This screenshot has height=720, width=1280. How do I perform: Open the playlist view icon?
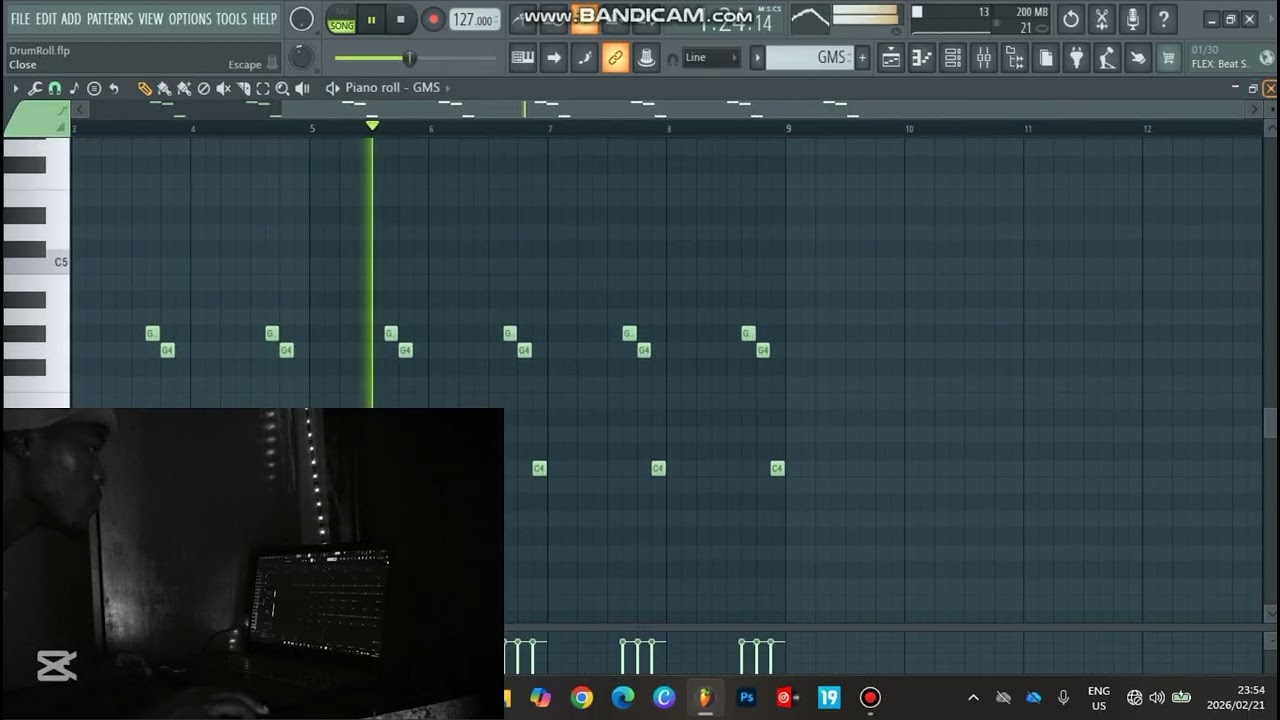tap(890, 58)
